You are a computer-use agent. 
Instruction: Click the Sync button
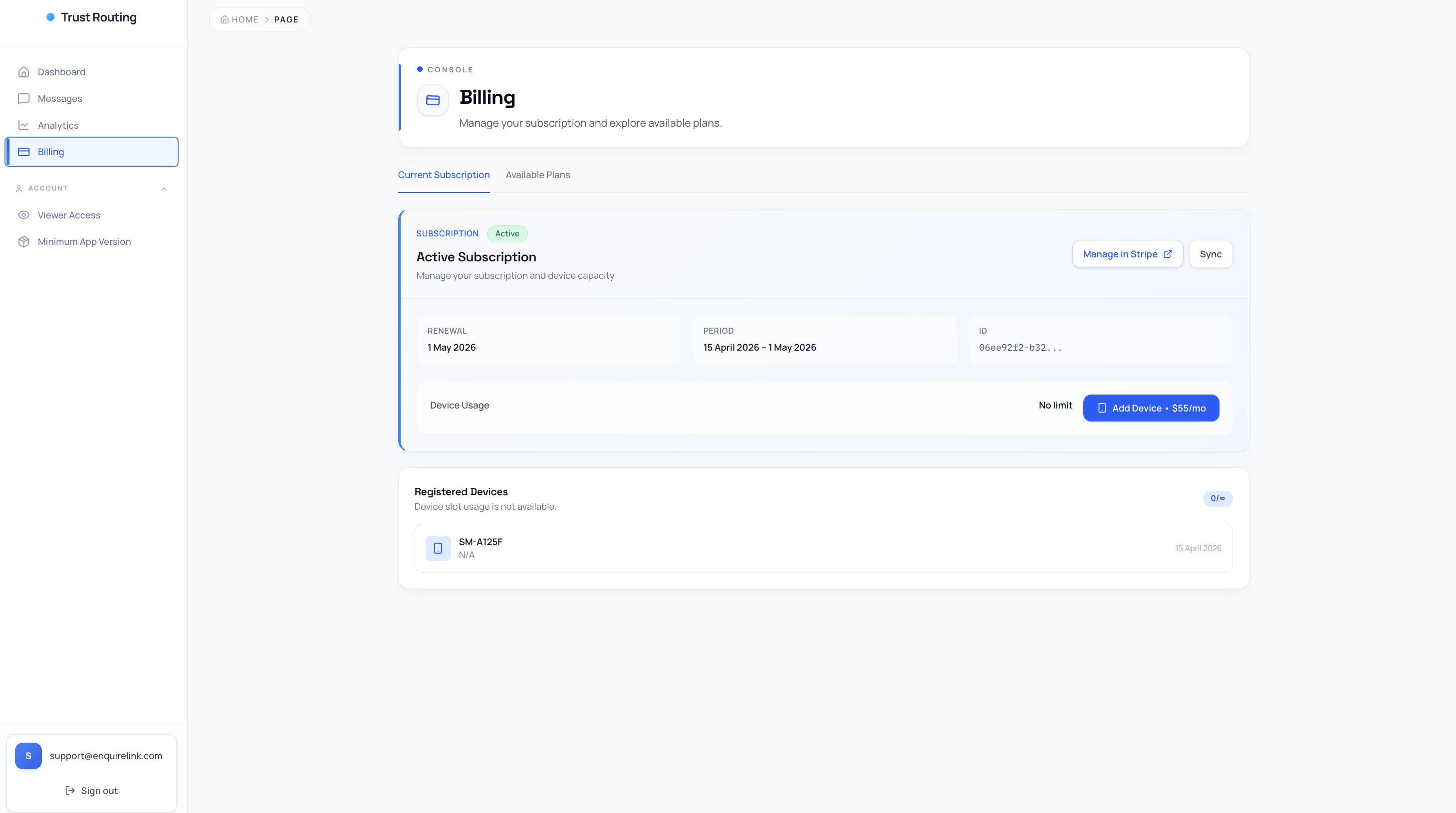coord(1211,254)
